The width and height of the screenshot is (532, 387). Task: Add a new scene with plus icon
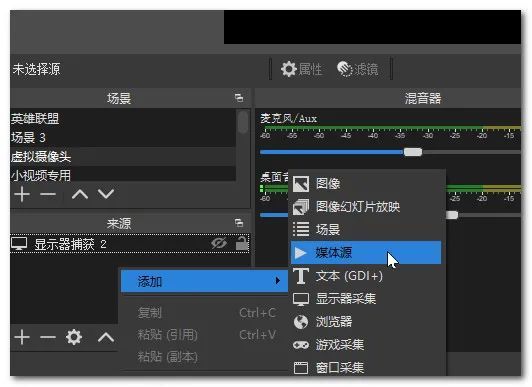(22, 194)
